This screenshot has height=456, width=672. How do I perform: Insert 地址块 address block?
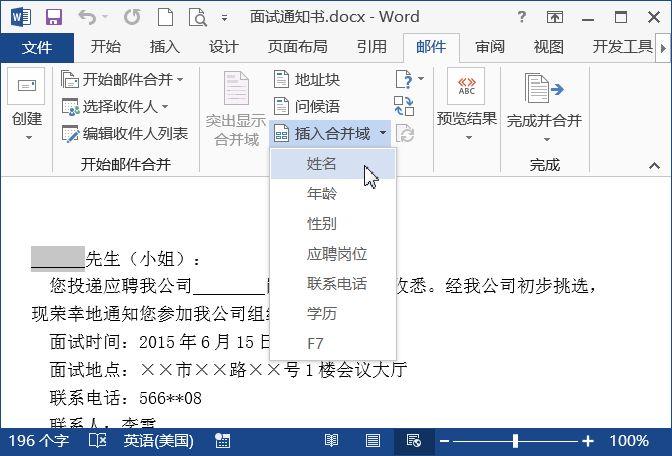(307, 80)
